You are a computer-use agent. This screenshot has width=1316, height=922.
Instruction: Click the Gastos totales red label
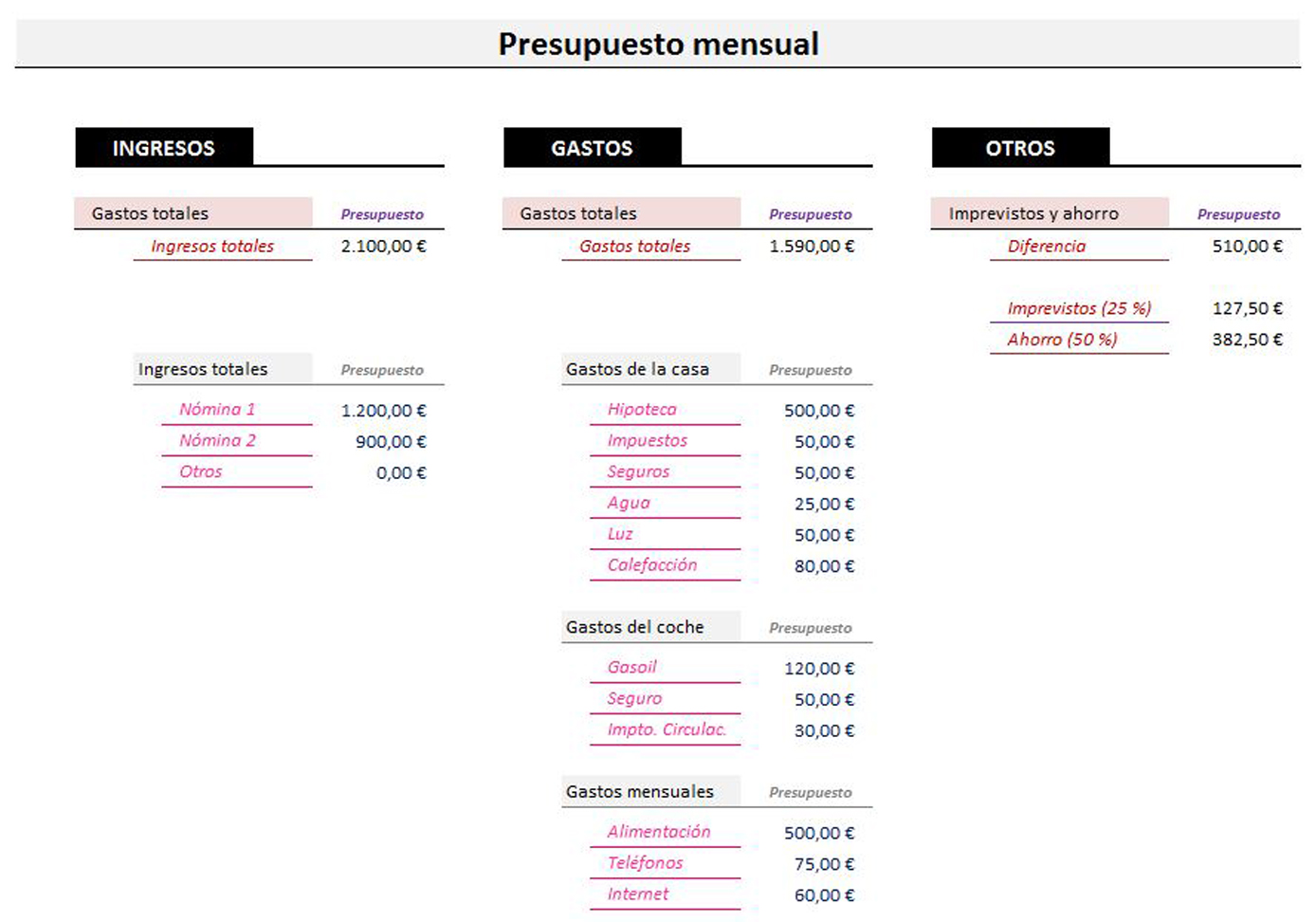pyautogui.click(x=635, y=246)
